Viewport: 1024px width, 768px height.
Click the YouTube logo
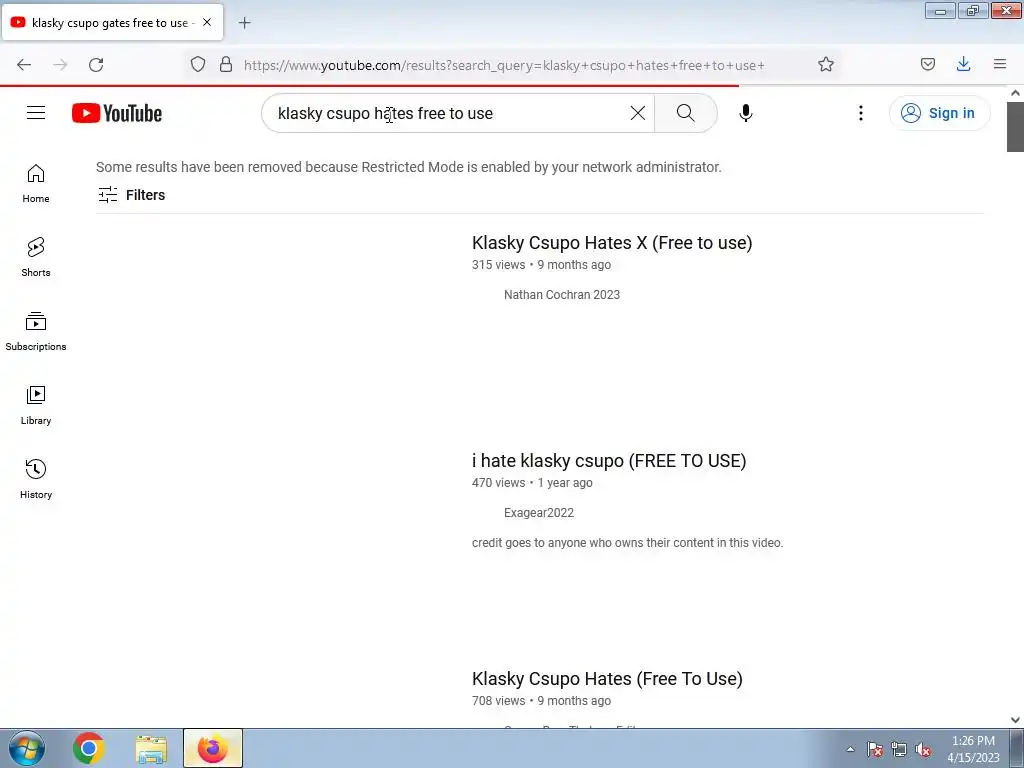click(117, 113)
